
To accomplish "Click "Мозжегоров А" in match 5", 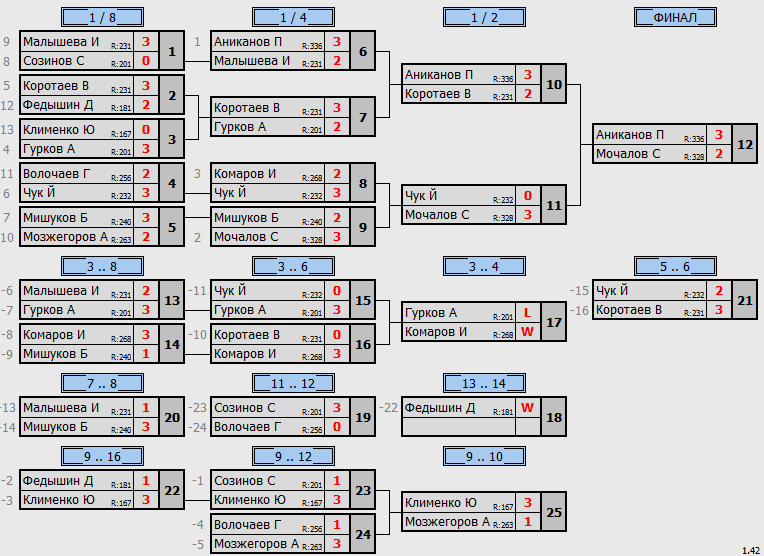I will point(65,237).
